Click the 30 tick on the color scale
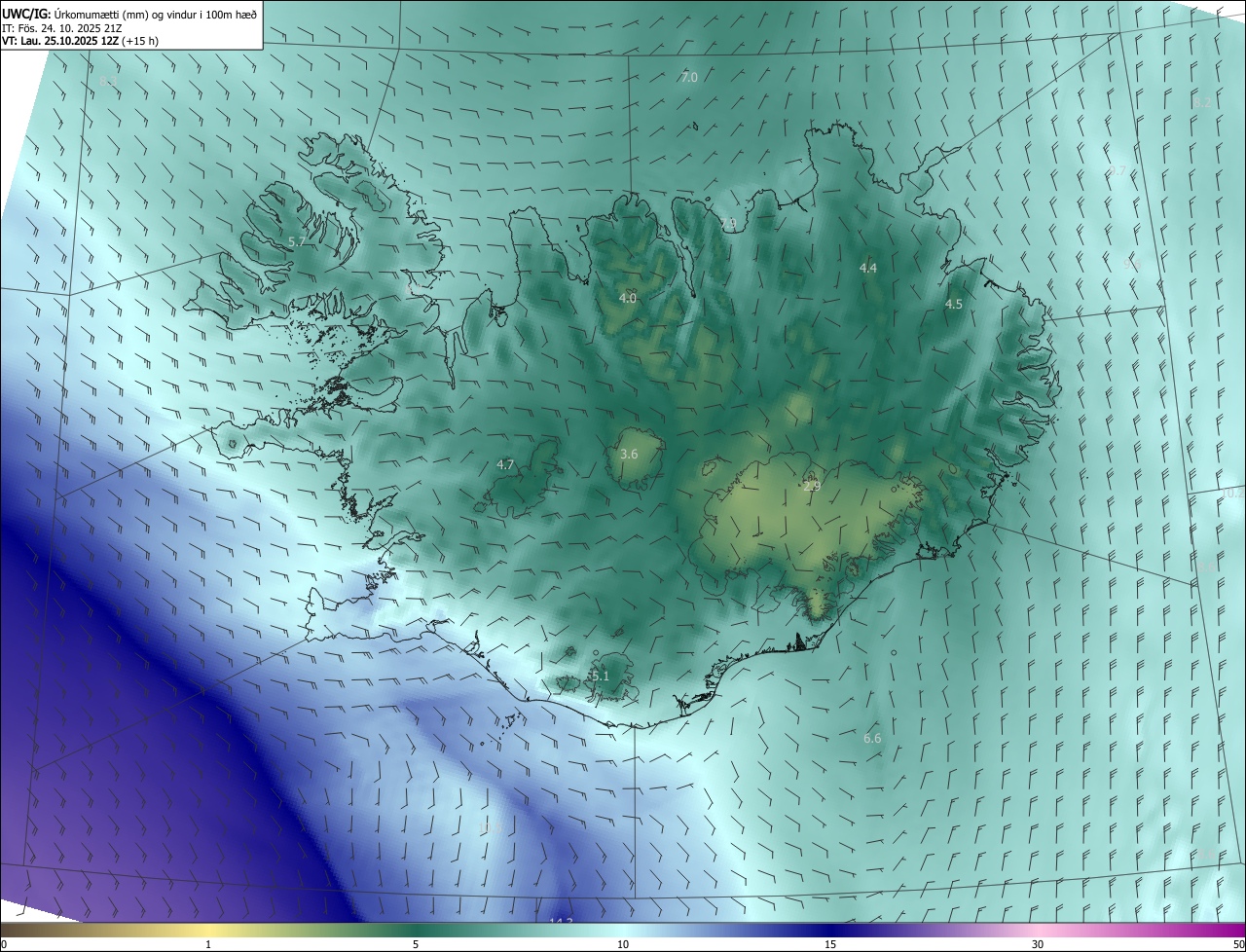The image size is (1246, 952). (x=1038, y=944)
